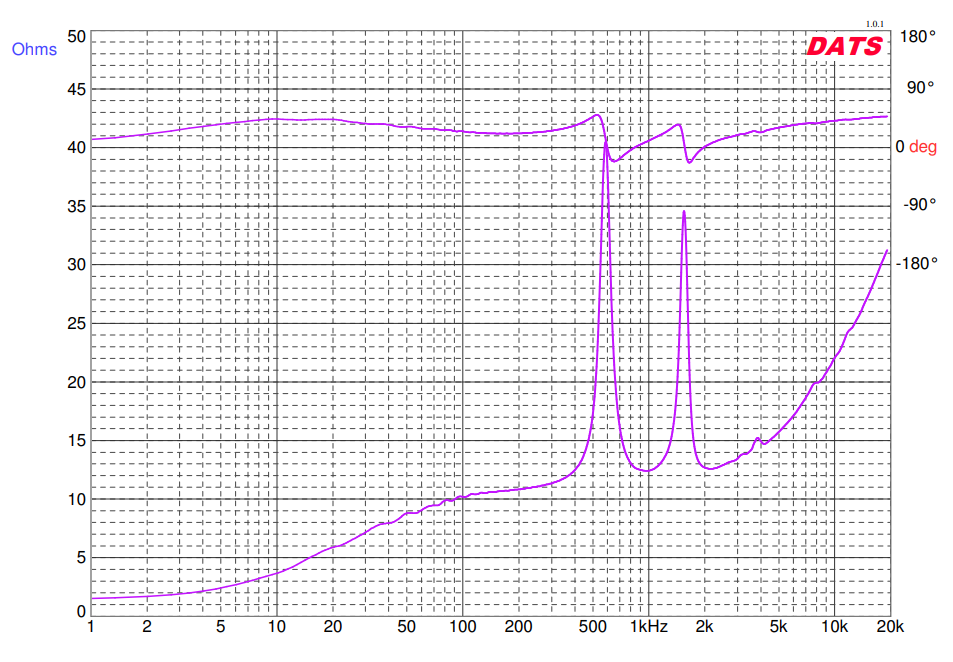
Task: Click the 1.0.1 version number text
Action: coord(874,24)
